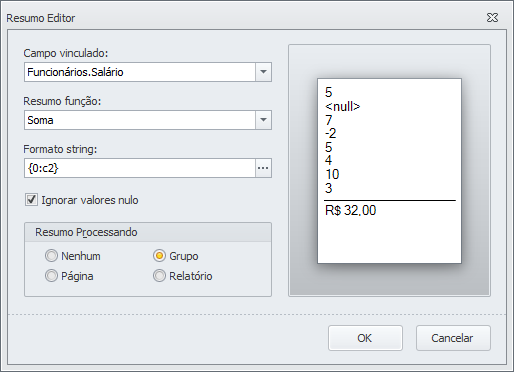
Task: Click the Resumo Processando group header
Action: pos(86,232)
